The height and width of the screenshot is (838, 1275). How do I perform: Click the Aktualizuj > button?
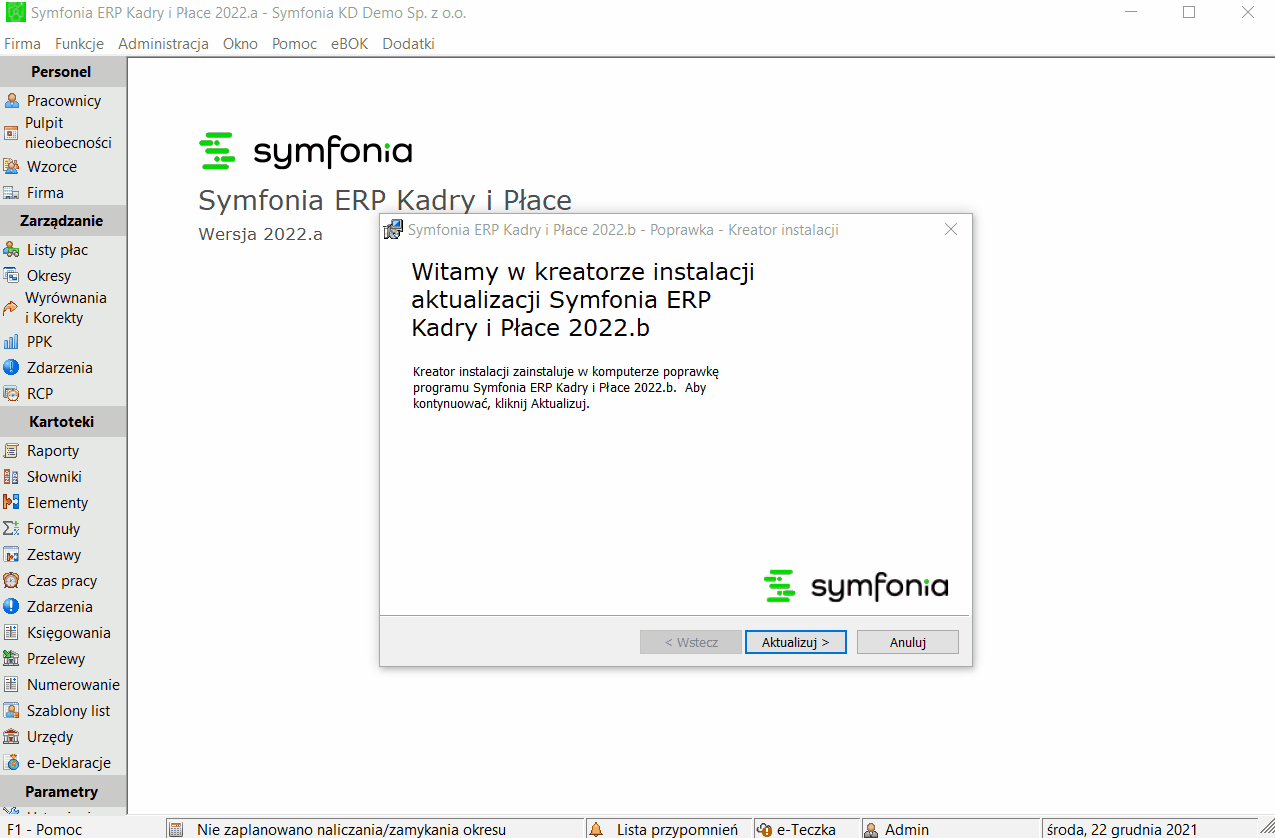(796, 642)
